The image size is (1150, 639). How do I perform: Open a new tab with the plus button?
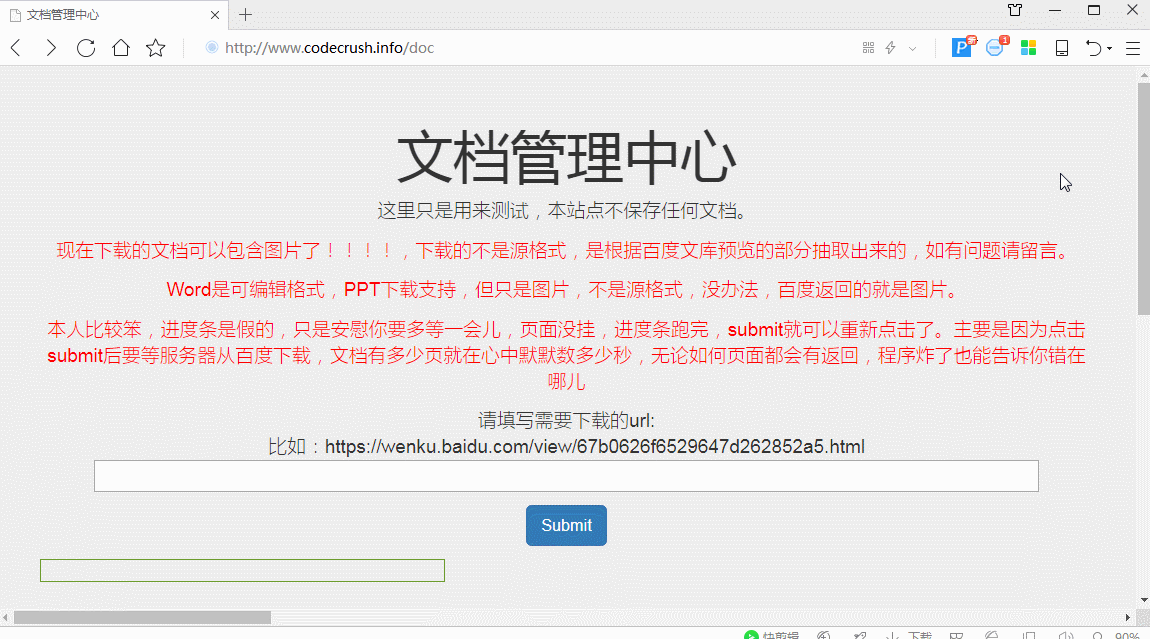(x=246, y=15)
